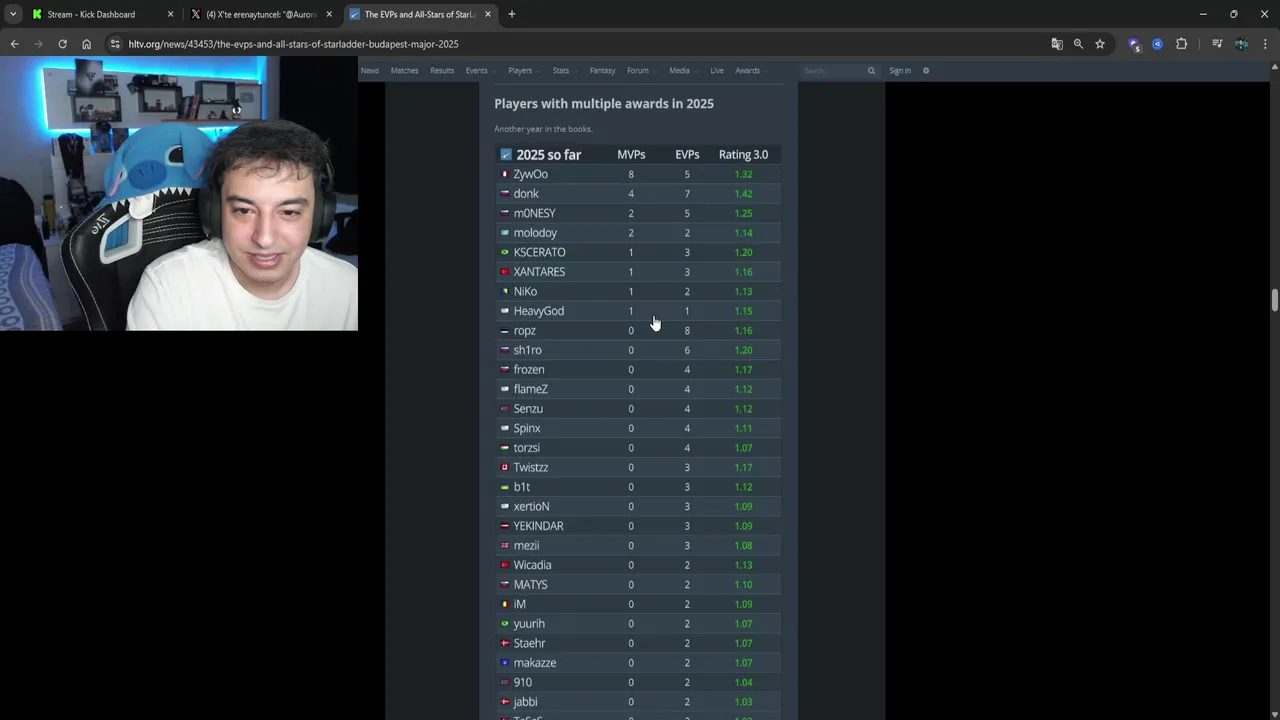Click the Rating 3.0 column header
1280x720 pixels.
click(x=743, y=155)
